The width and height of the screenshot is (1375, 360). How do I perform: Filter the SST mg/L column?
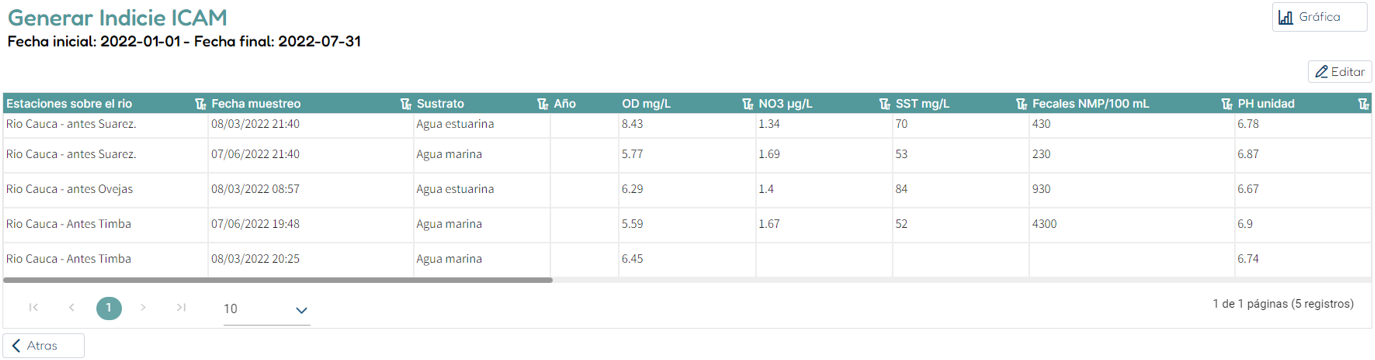click(x=1021, y=104)
